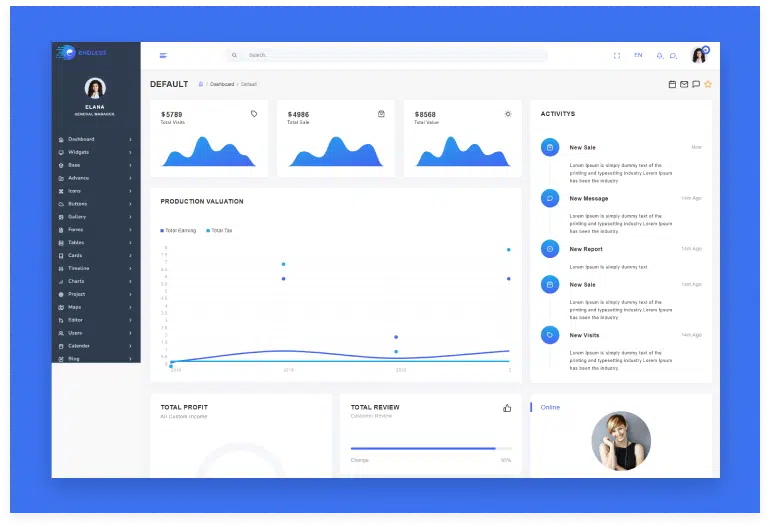This screenshot has width=770, height=527.
Task: Expand the Base menu chevron
Action: click(130, 166)
